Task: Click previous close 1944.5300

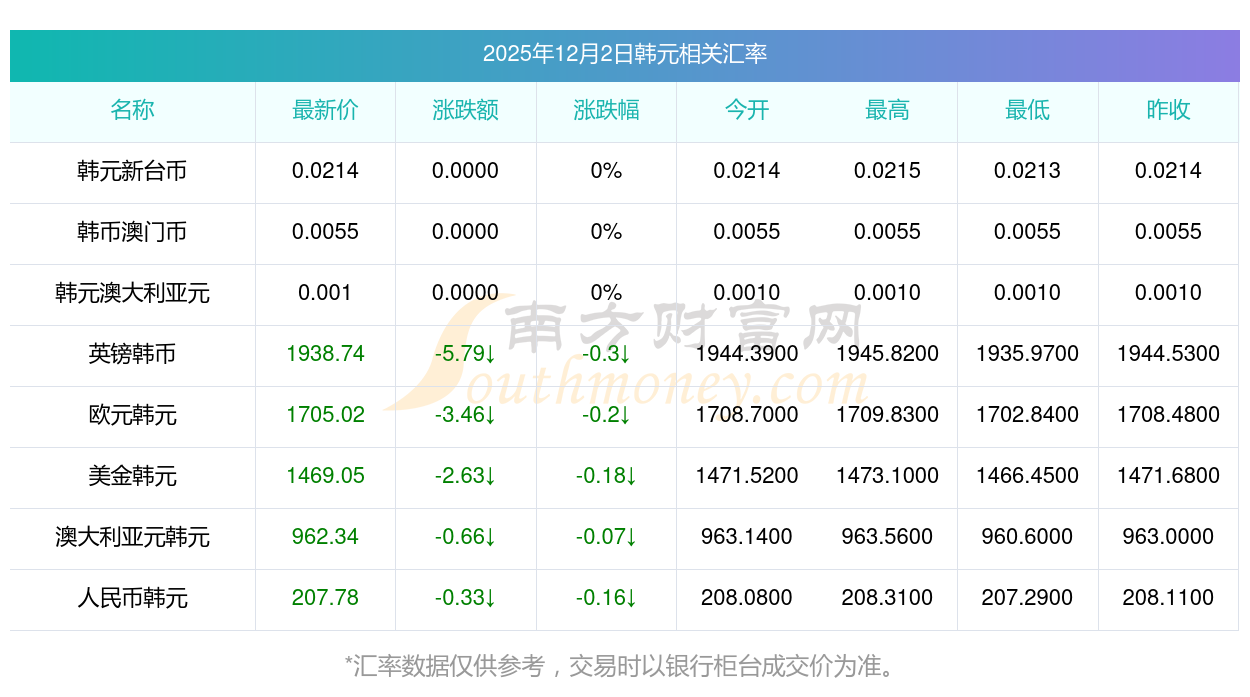Action: tap(1168, 354)
